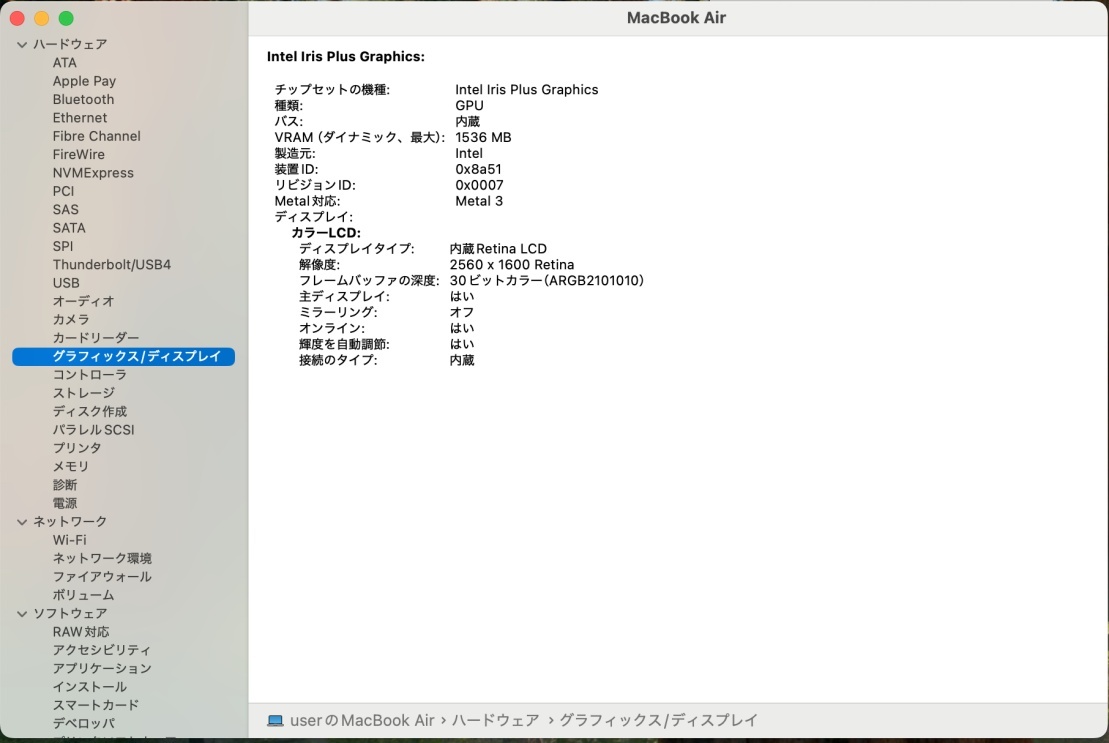Click the GPU type value
This screenshot has width=1109, height=743.
pos(469,106)
